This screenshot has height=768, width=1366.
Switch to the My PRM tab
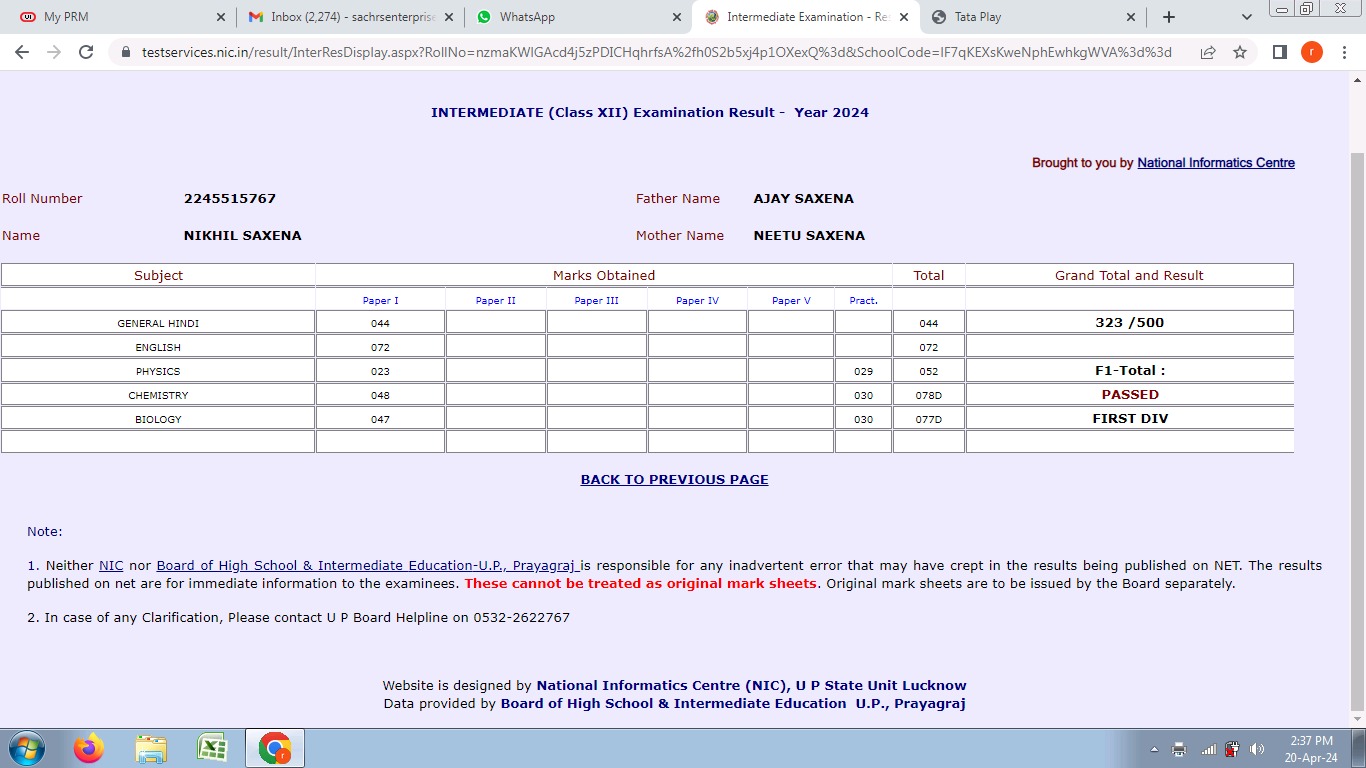point(118,17)
